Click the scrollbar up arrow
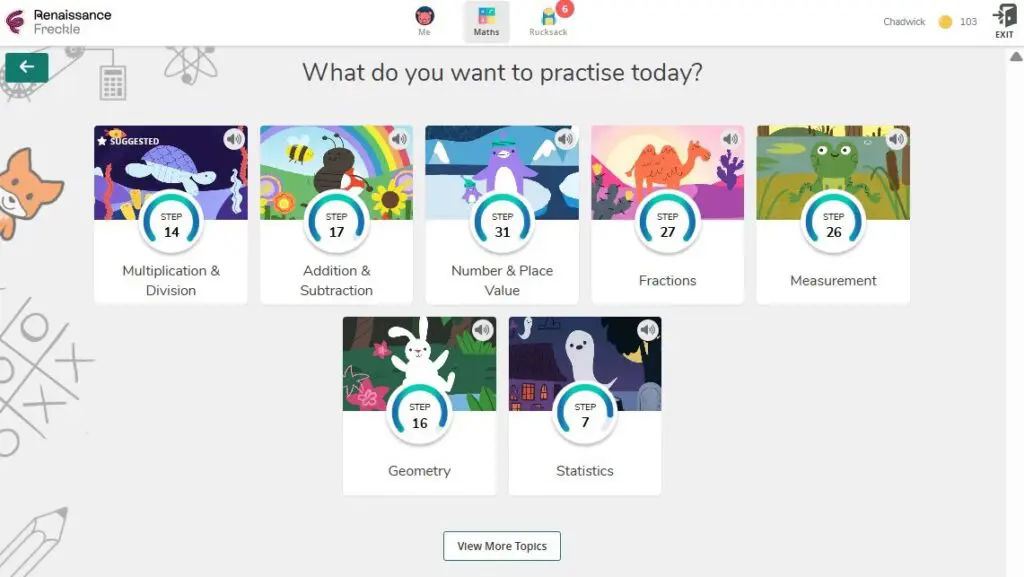The height and width of the screenshot is (577, 1024). coord(1016,56)
